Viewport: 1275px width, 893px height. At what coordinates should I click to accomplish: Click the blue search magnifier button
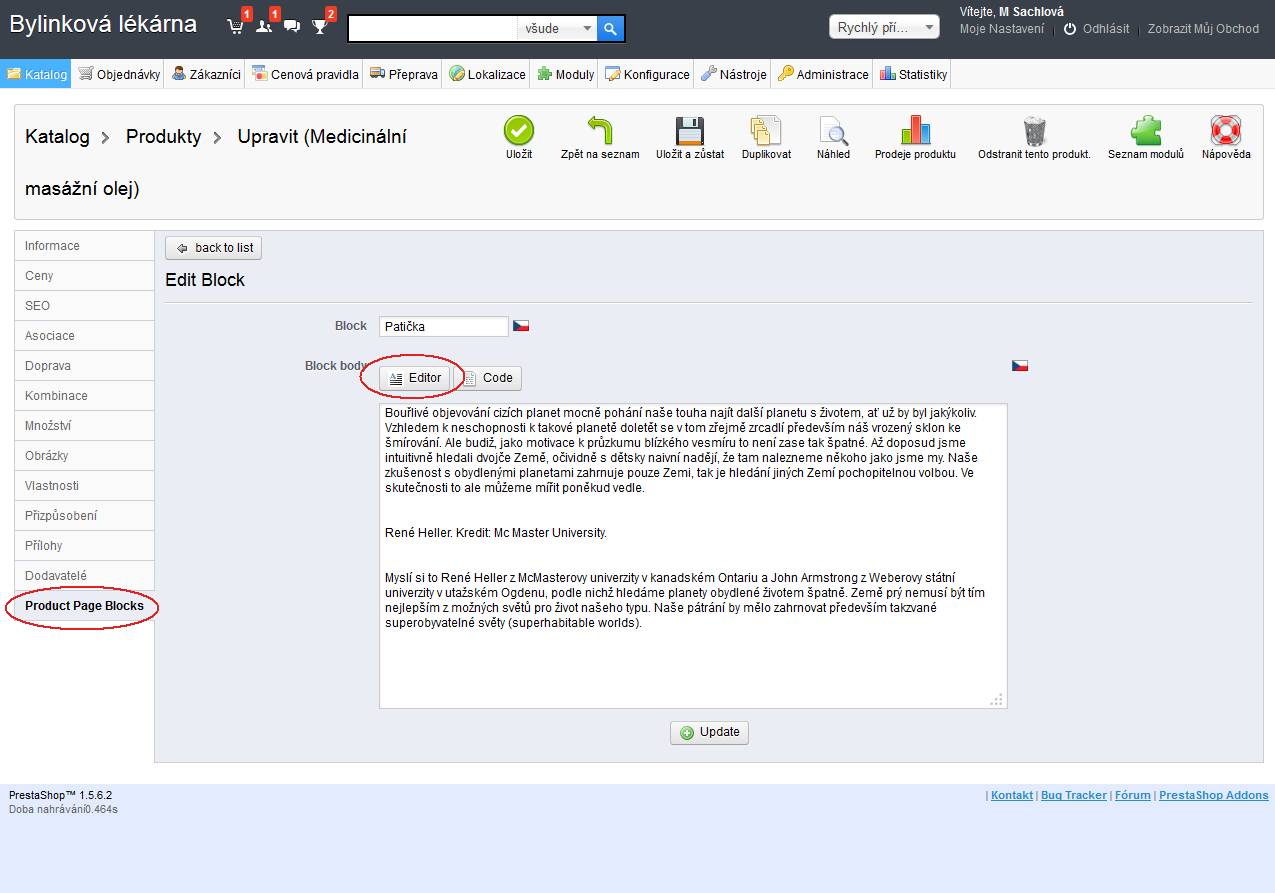point(611,28)
